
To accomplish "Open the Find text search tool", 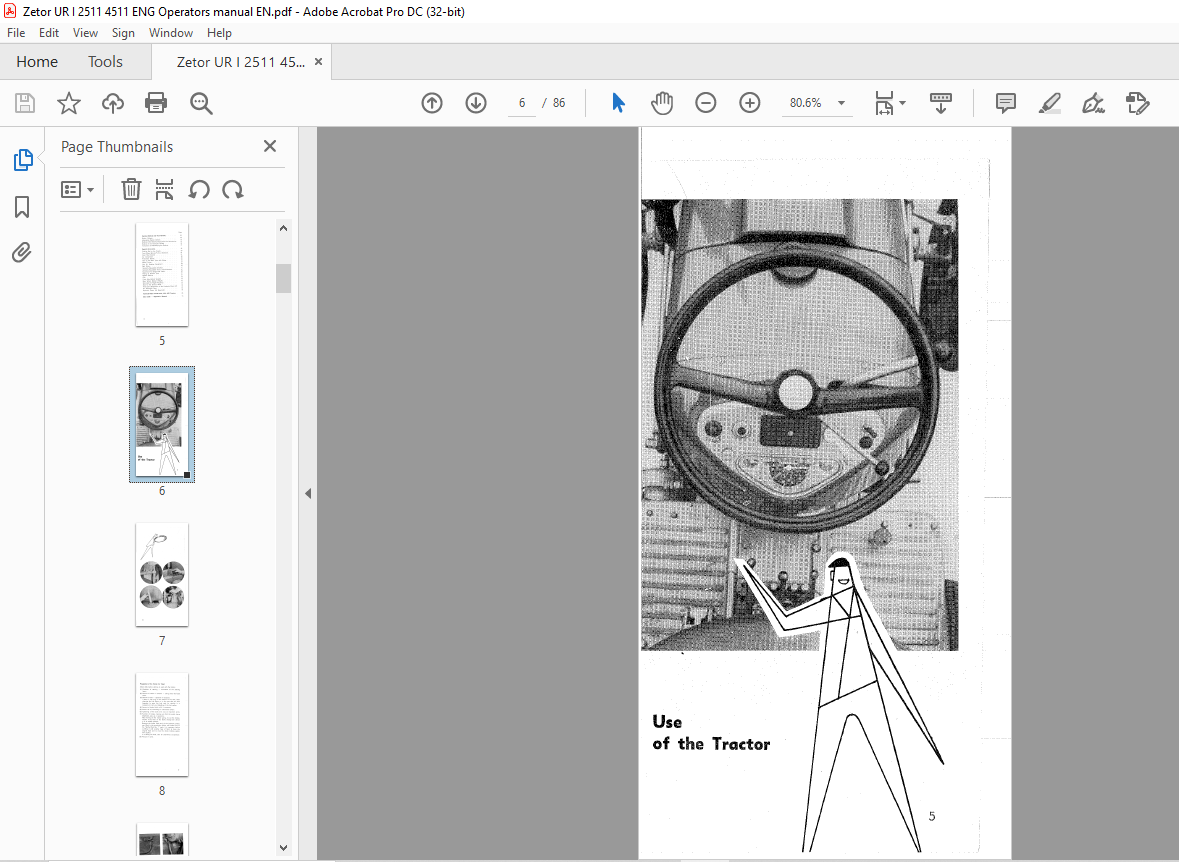I will (x=201, y=103).
